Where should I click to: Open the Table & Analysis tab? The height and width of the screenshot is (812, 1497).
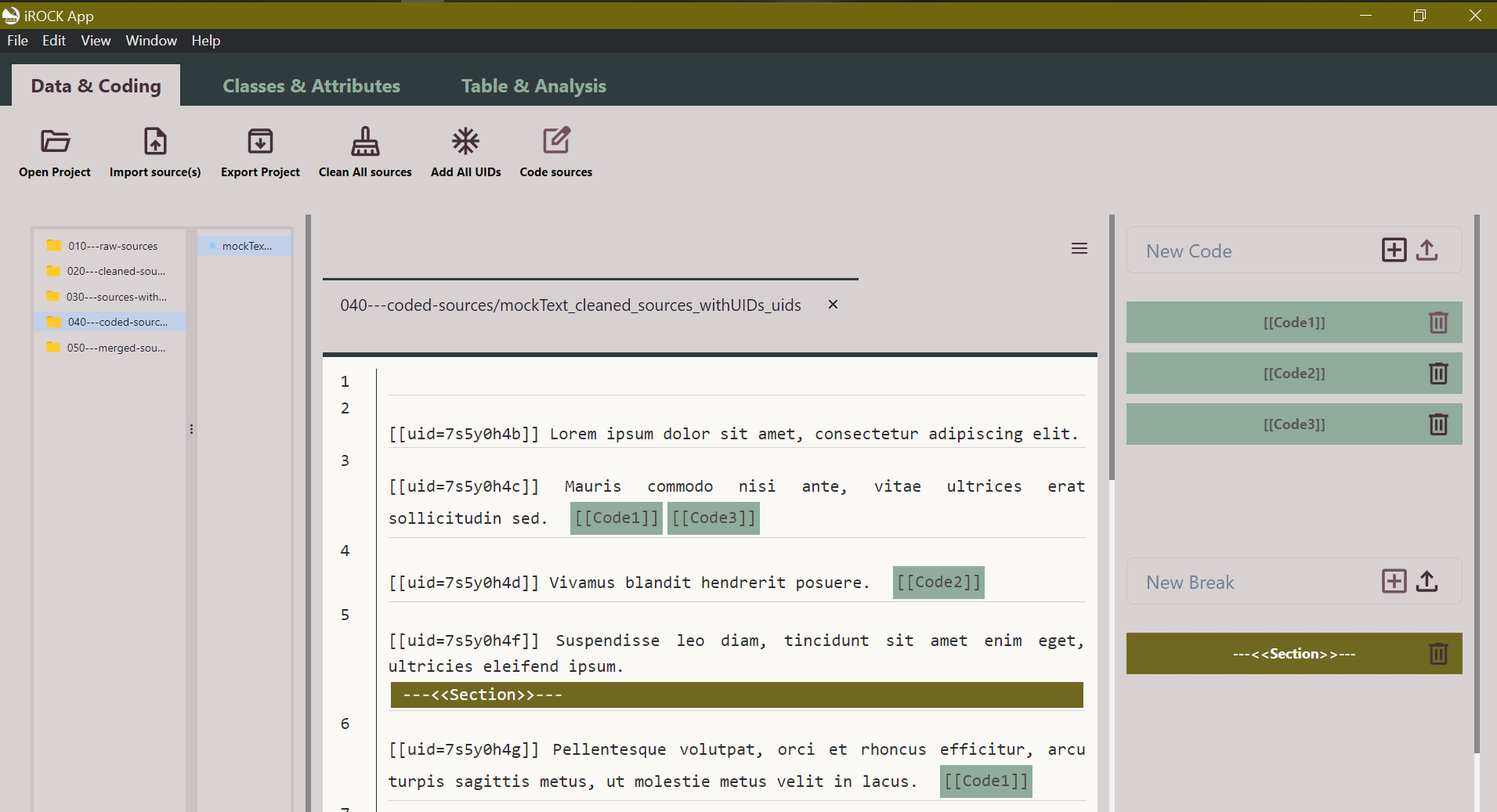point(533,86)
